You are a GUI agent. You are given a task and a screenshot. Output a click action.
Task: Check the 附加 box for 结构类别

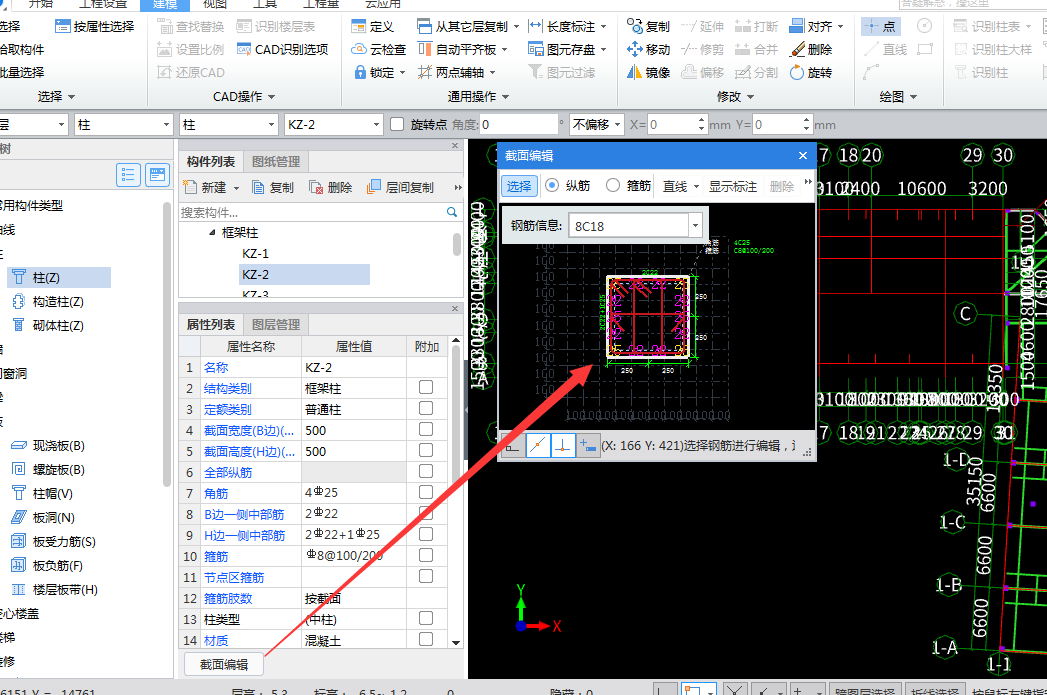click(x=426, y=387)
